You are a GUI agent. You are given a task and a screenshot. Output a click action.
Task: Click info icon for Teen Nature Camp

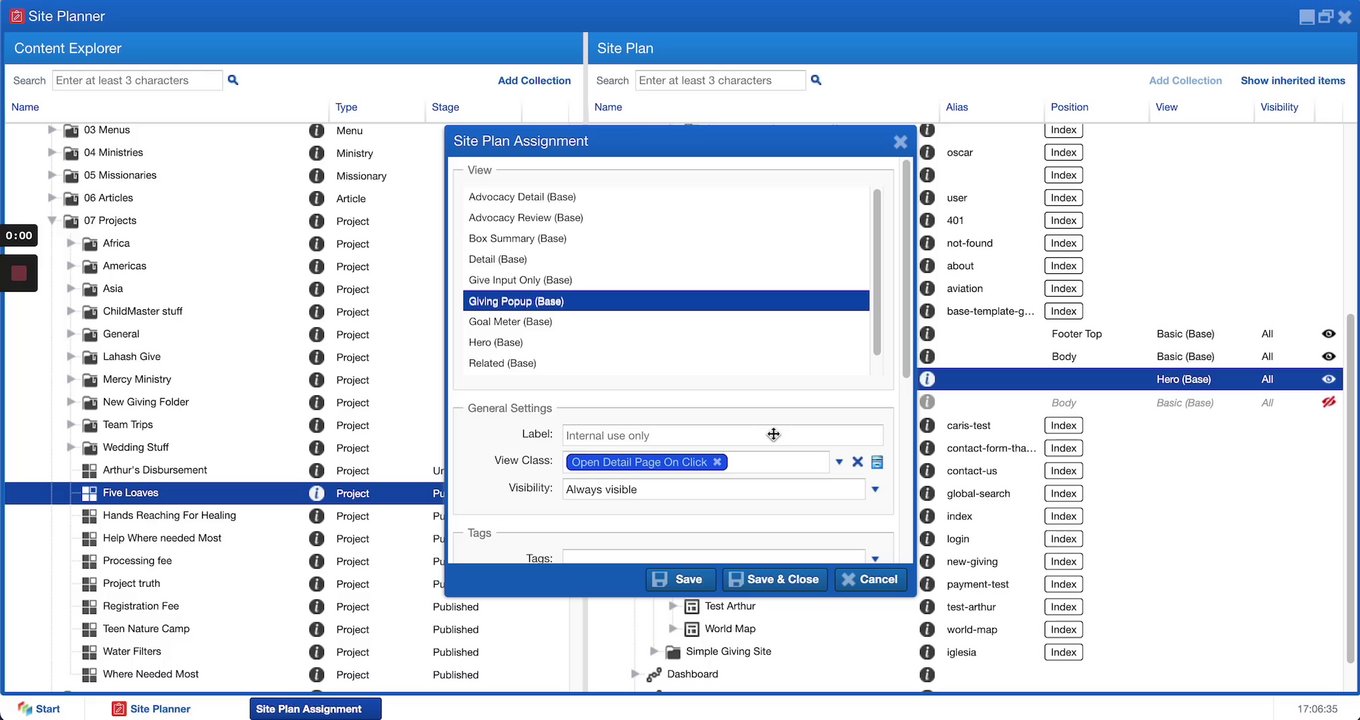tap(316, 629)
